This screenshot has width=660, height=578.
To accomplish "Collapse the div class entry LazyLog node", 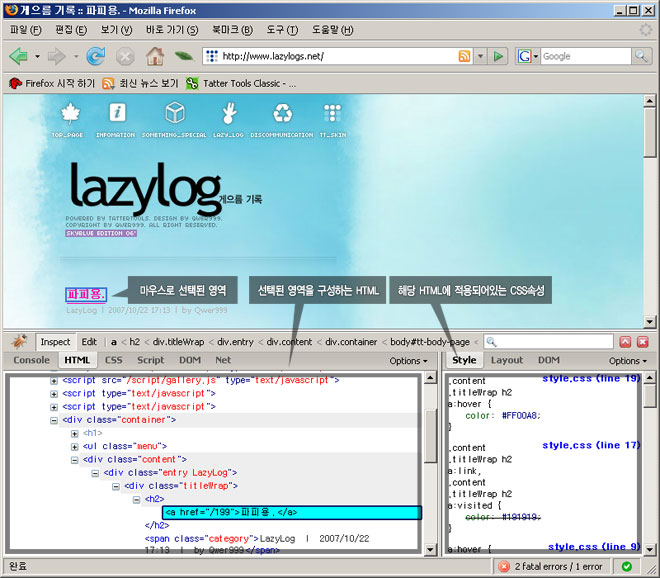I will pos(95,474).
